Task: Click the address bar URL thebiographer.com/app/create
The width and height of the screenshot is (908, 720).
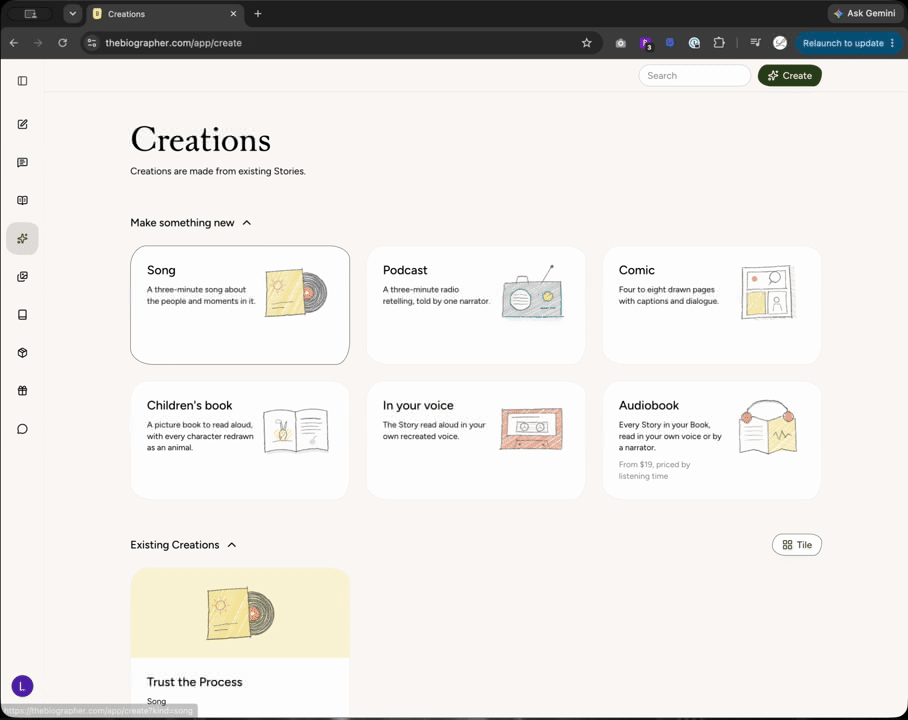Action: click(173, 43)
